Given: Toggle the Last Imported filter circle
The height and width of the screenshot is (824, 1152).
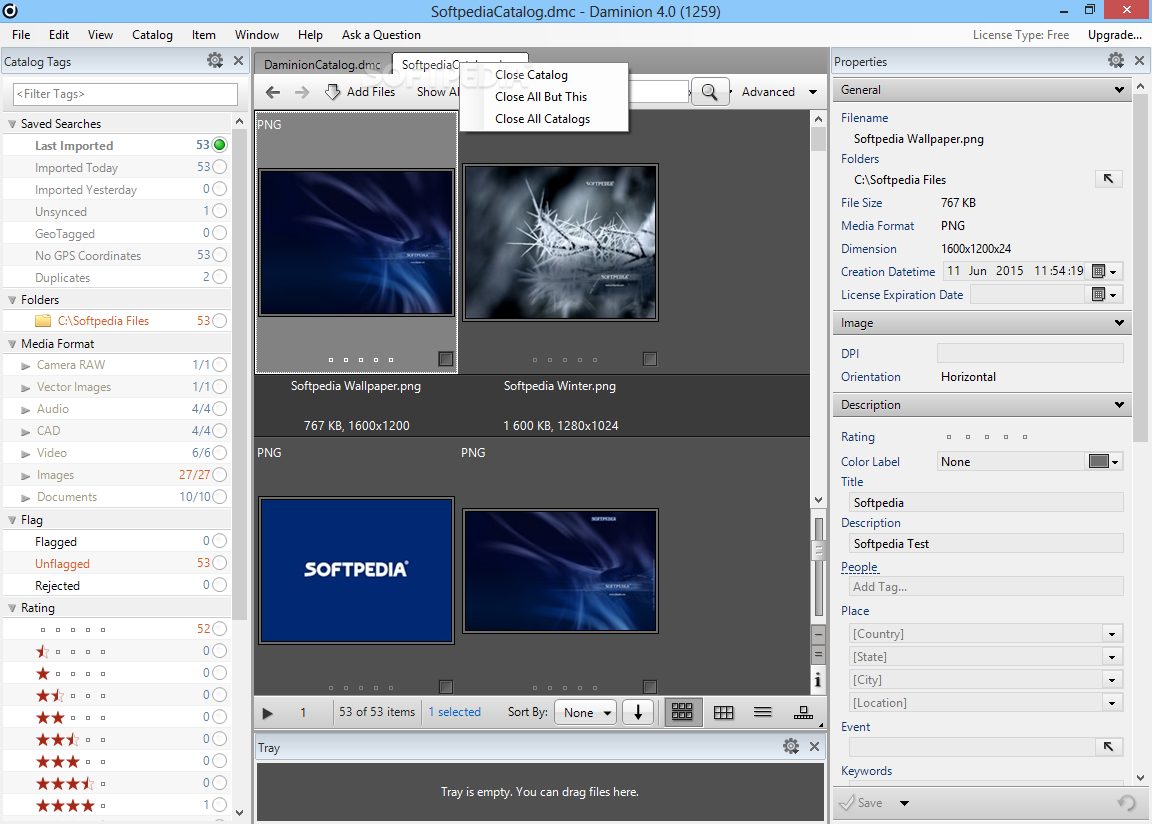Looking at the screenshot, I should (x=219, y=145).
